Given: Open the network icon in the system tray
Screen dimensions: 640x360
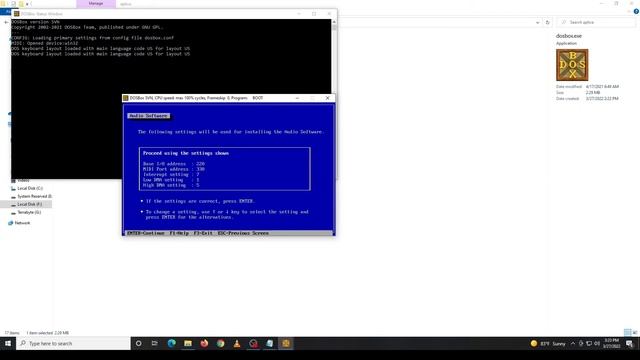Looking at the screenshot, I should 589,343.
